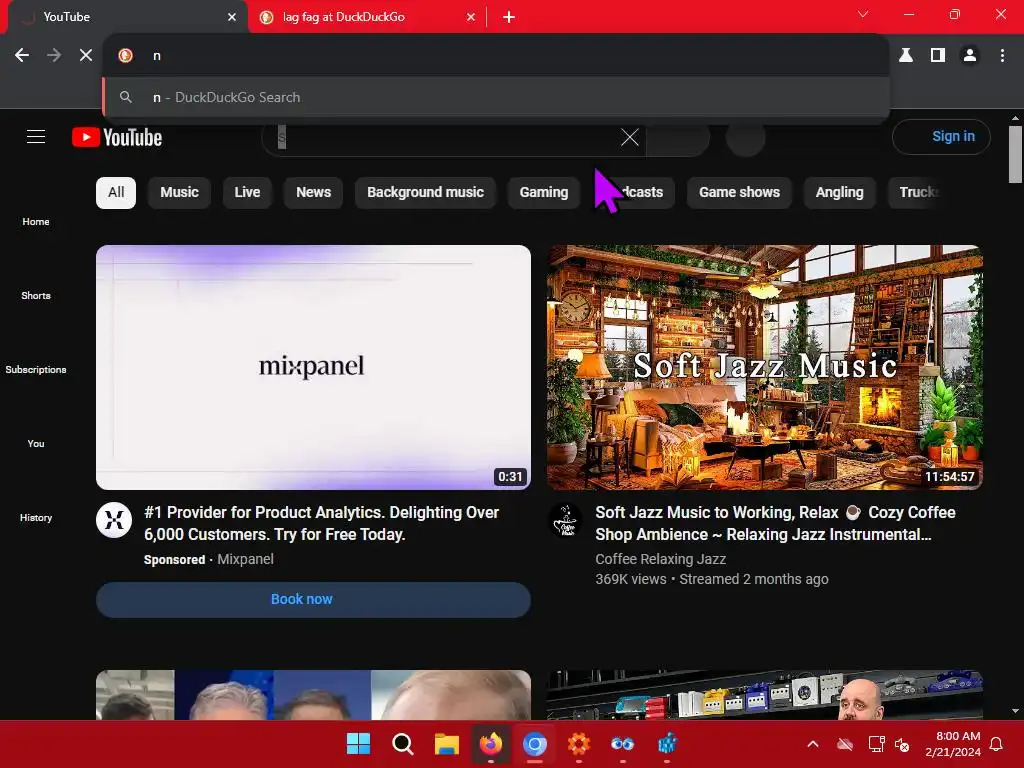Click the scrollbar down arrow
This screenshot has height=768, width=1024.
pyautogui.click(x=1015, y=711)
